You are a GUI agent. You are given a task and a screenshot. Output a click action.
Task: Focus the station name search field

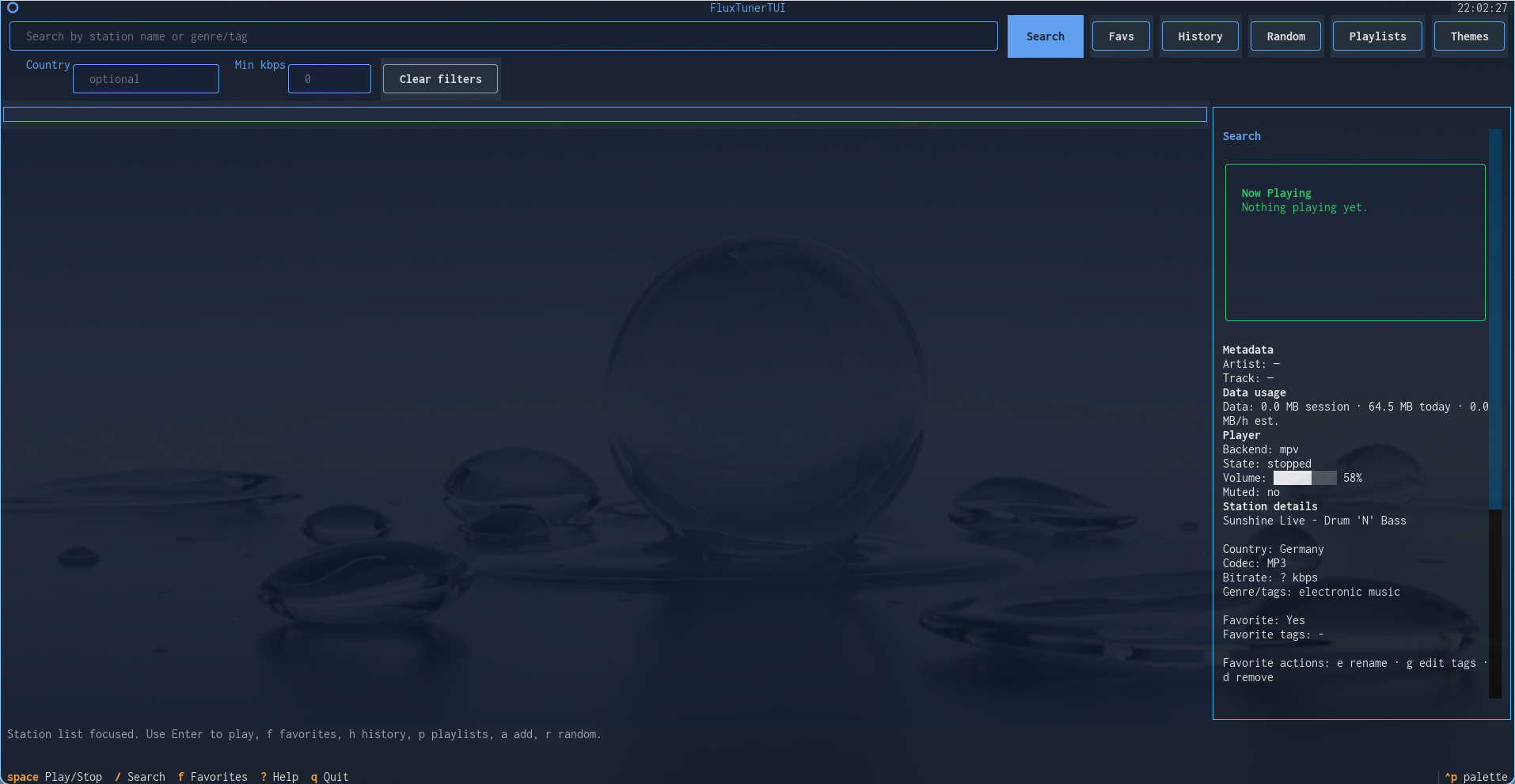pyautogui.click(x=503, y=36)
